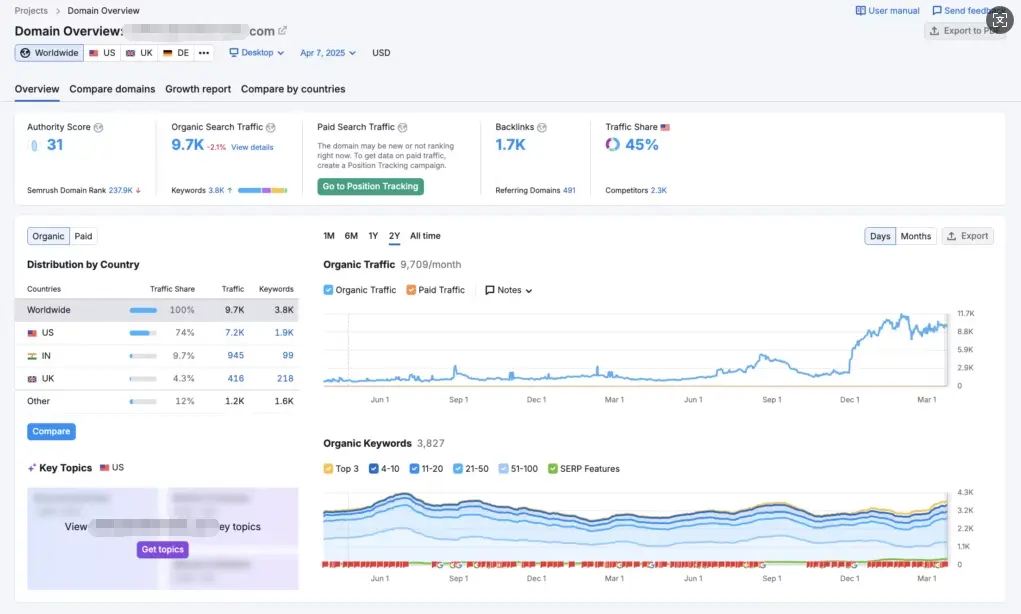Open the Growth report tab
Viewport: 1021px width, 614px height.
pyautogui.click(x=198, y=89)
